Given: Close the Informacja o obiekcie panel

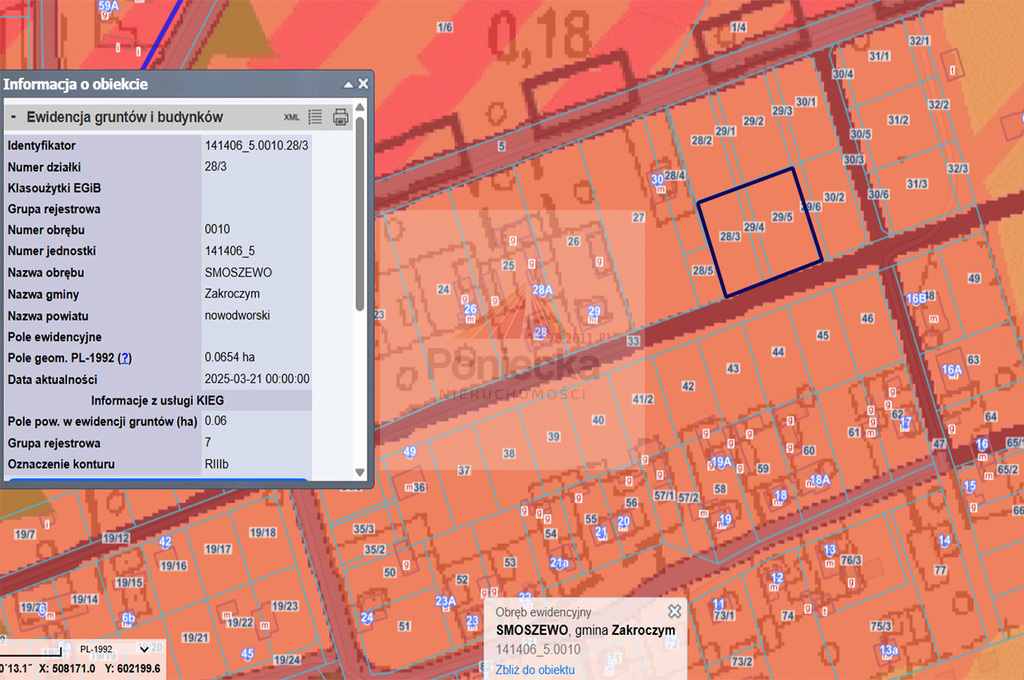Looking at the screenshot, I should coord(363,84).
